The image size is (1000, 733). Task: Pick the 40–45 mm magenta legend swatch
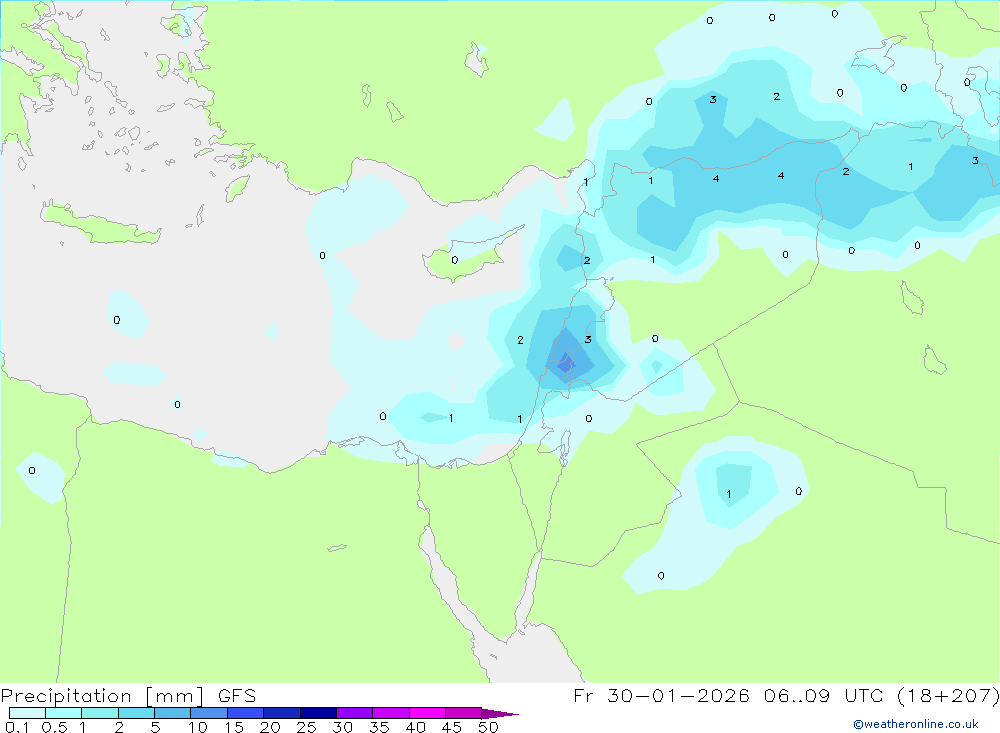(x=427, y=713)
